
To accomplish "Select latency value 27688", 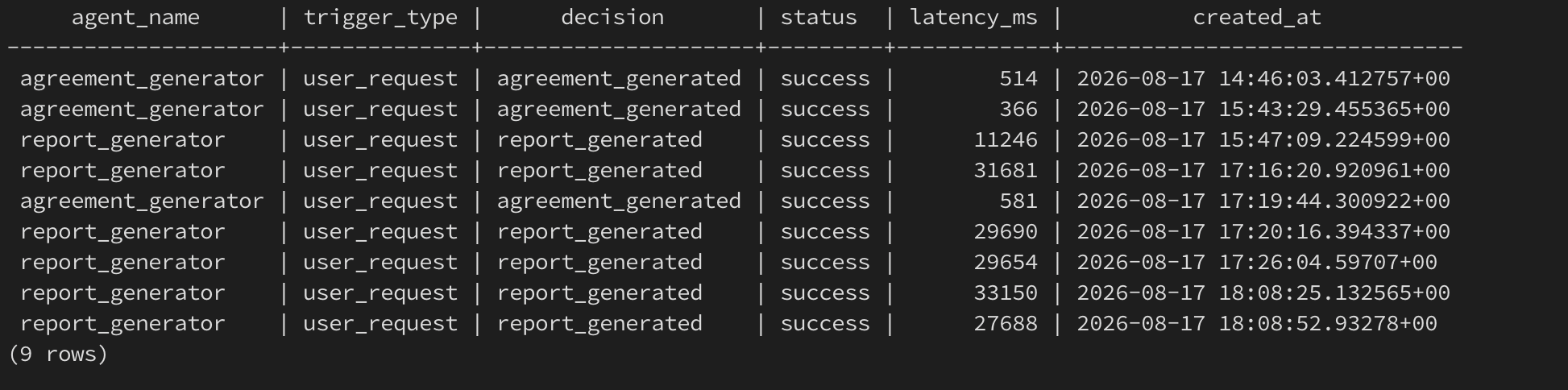I will pos(1006,324).
